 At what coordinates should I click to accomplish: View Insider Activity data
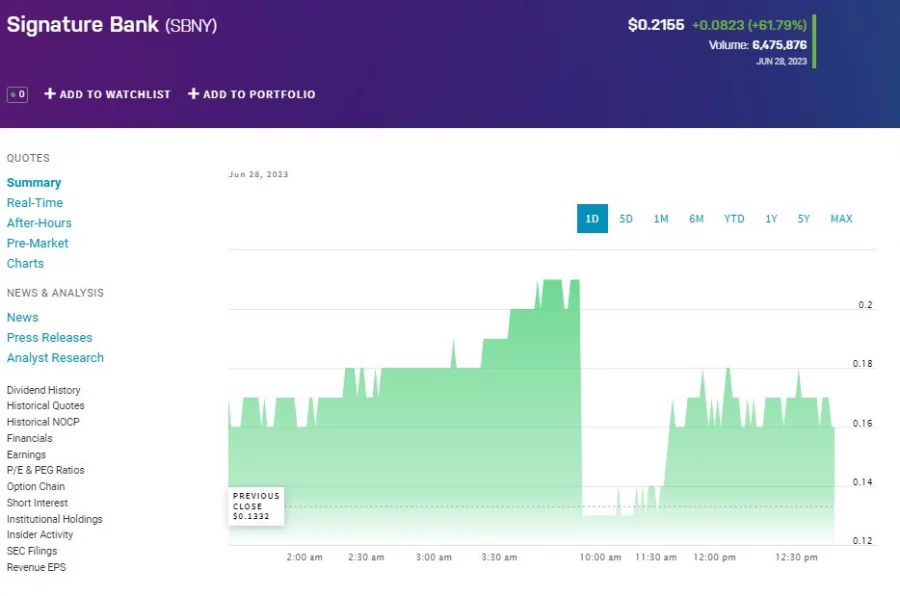(40, 535)
